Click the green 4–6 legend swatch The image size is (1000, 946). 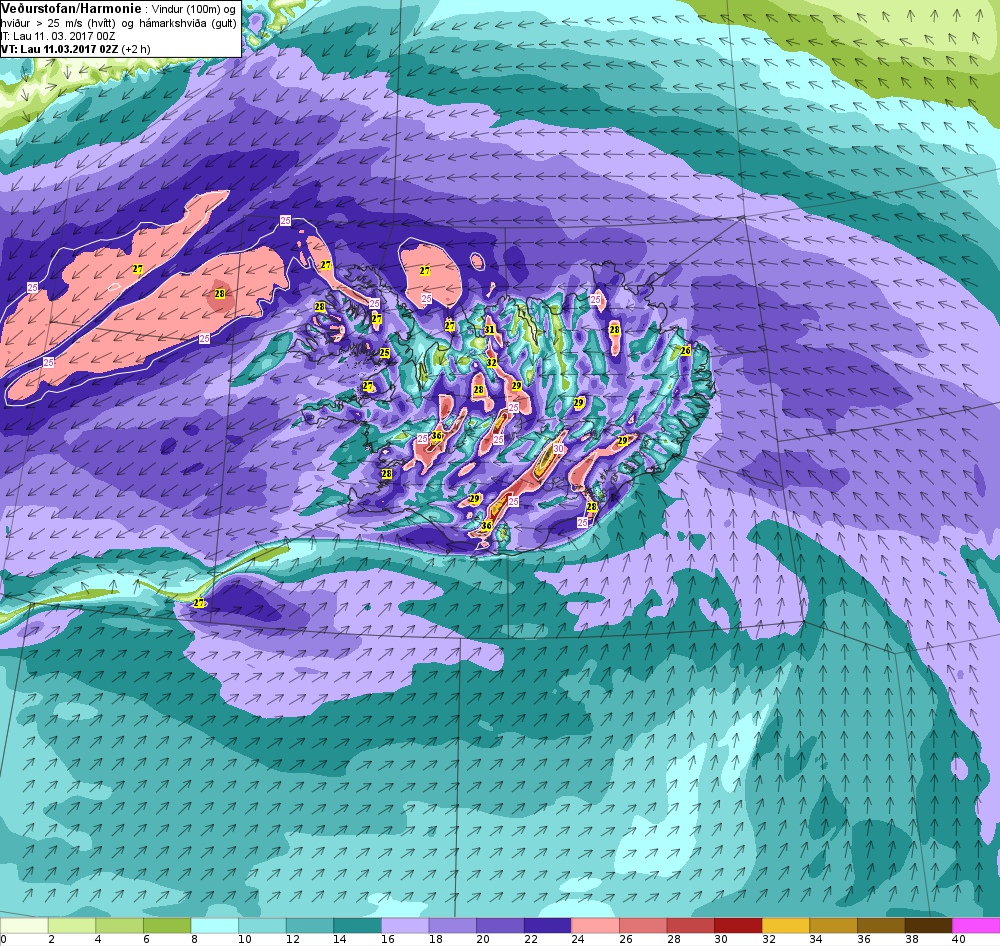(119, 926)
